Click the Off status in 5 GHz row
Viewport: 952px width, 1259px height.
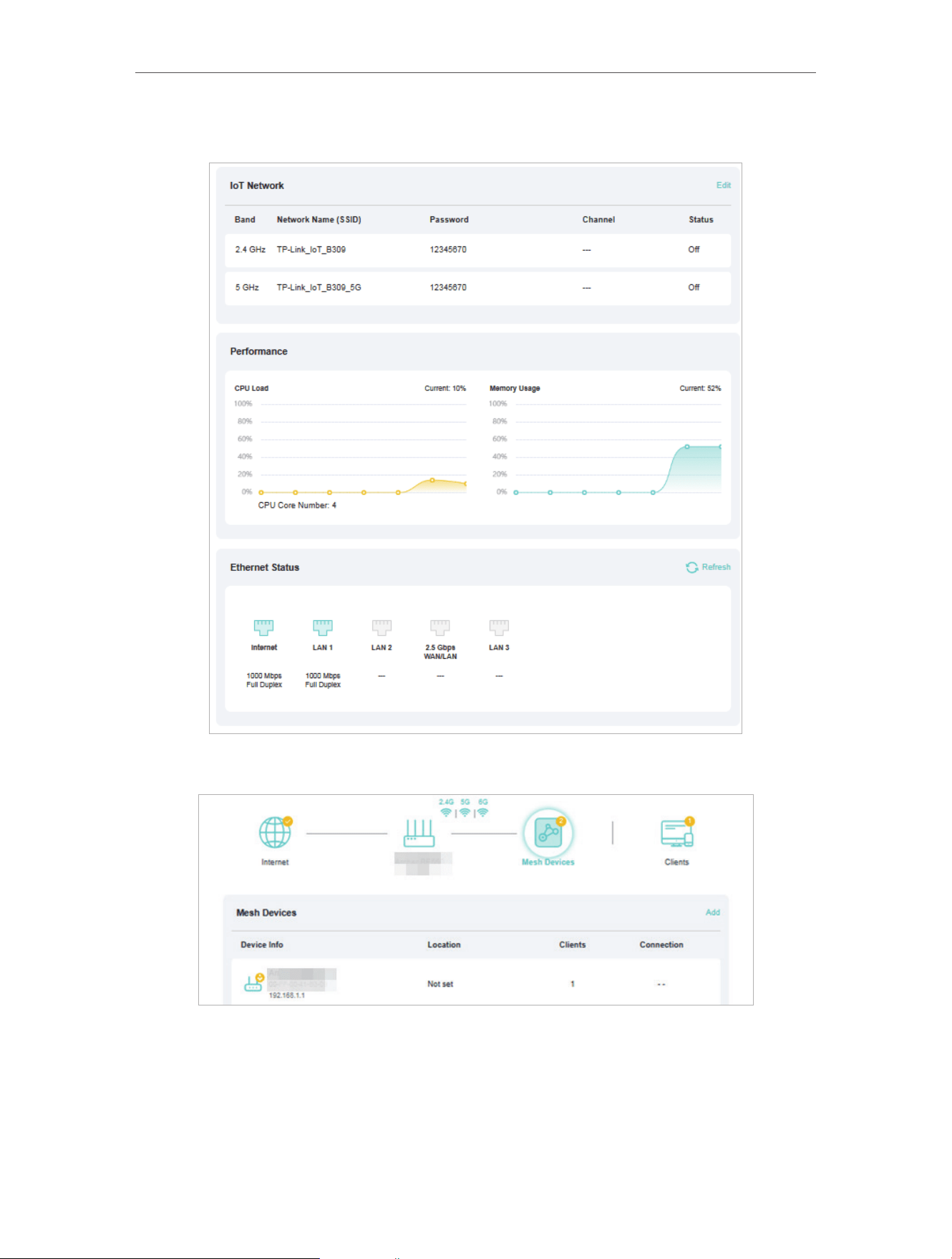coord(694,287)
